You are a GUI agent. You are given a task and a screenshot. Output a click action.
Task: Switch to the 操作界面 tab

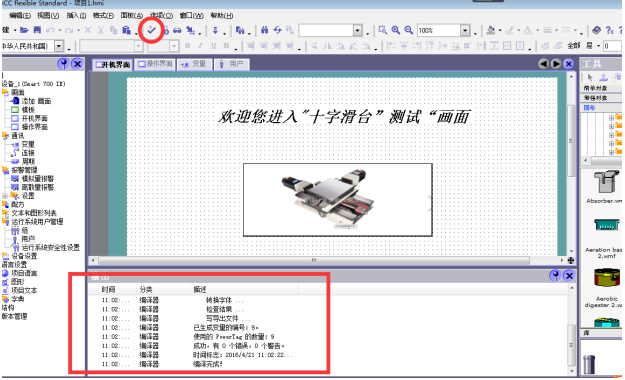coord(155,64)
